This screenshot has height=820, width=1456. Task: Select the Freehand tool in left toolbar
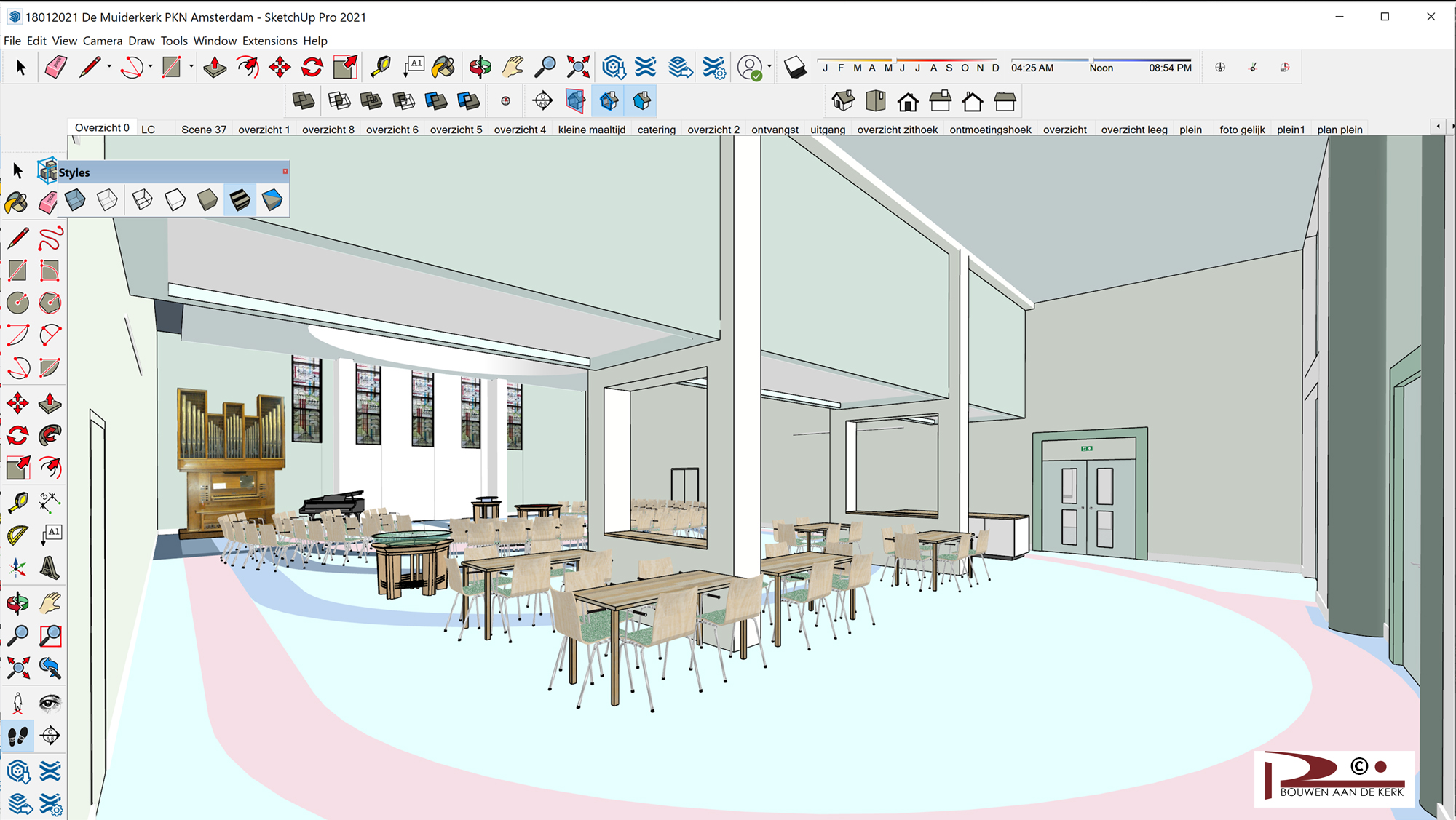point(50,238)
